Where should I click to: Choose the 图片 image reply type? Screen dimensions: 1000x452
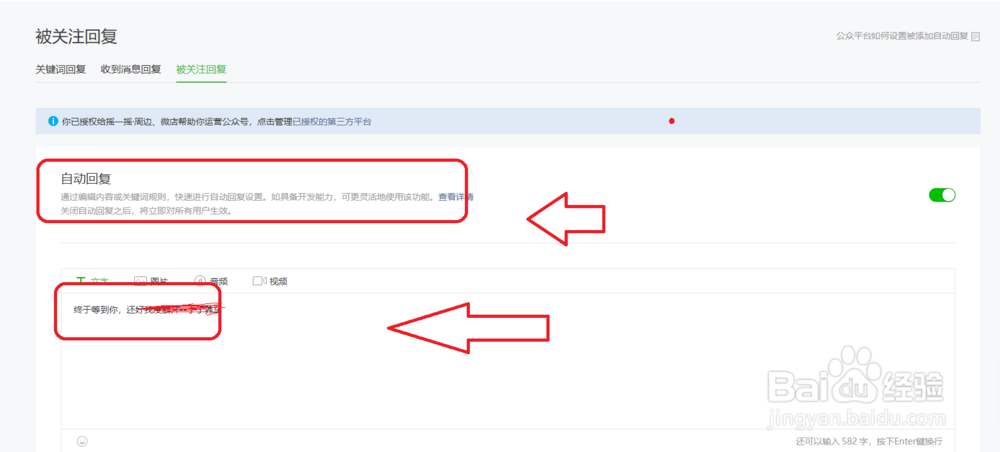tap(151, 281)
